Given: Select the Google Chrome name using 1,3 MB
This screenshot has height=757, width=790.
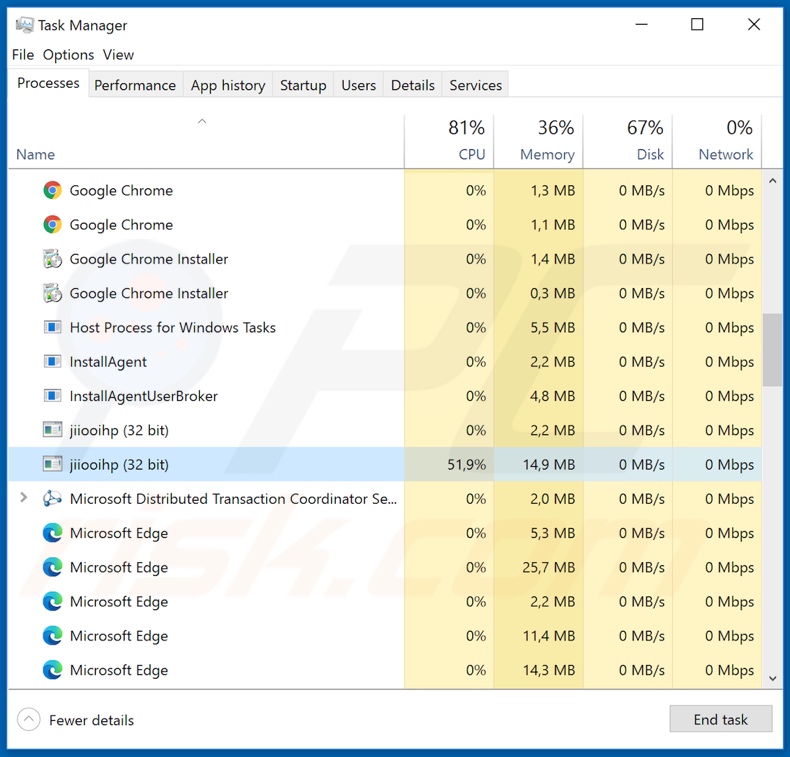Looking at the screenshot, I should click(121, 190).
